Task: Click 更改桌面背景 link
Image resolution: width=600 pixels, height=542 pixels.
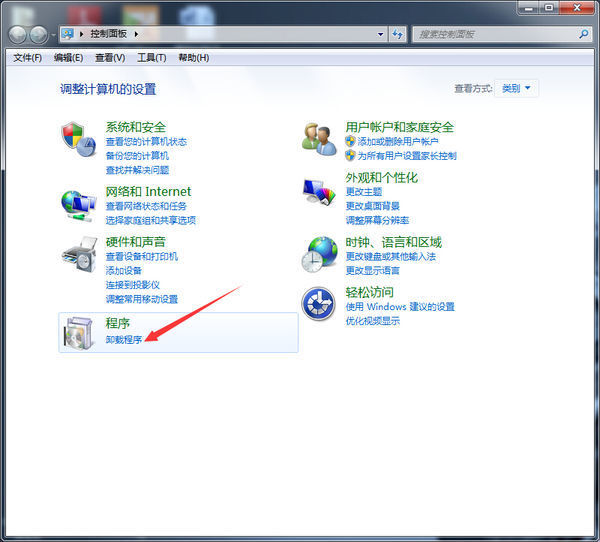Action: [372, 206]
